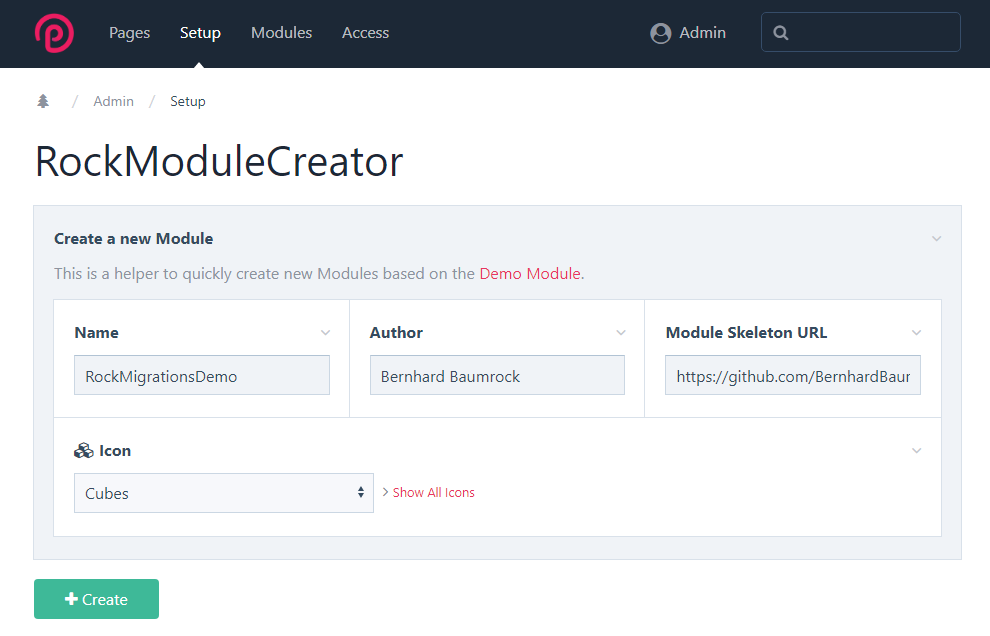The image size is (990, 636).
Task: Open the Pages menu
Action: click(x=129, y=33)
